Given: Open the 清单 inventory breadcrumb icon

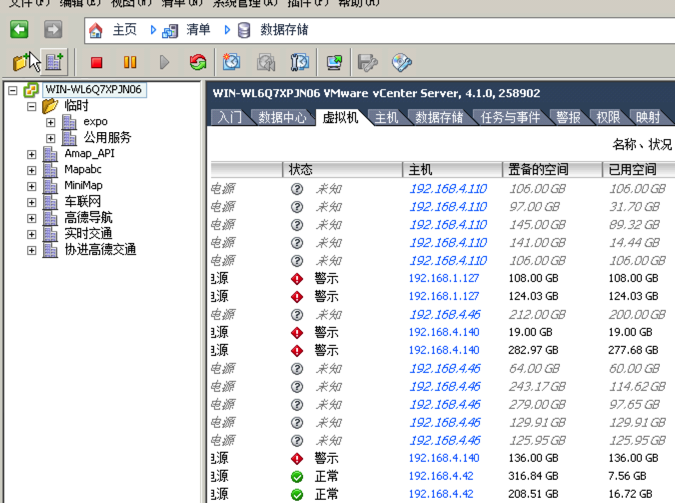Looking at the screenshot, I should click(170, 31).
